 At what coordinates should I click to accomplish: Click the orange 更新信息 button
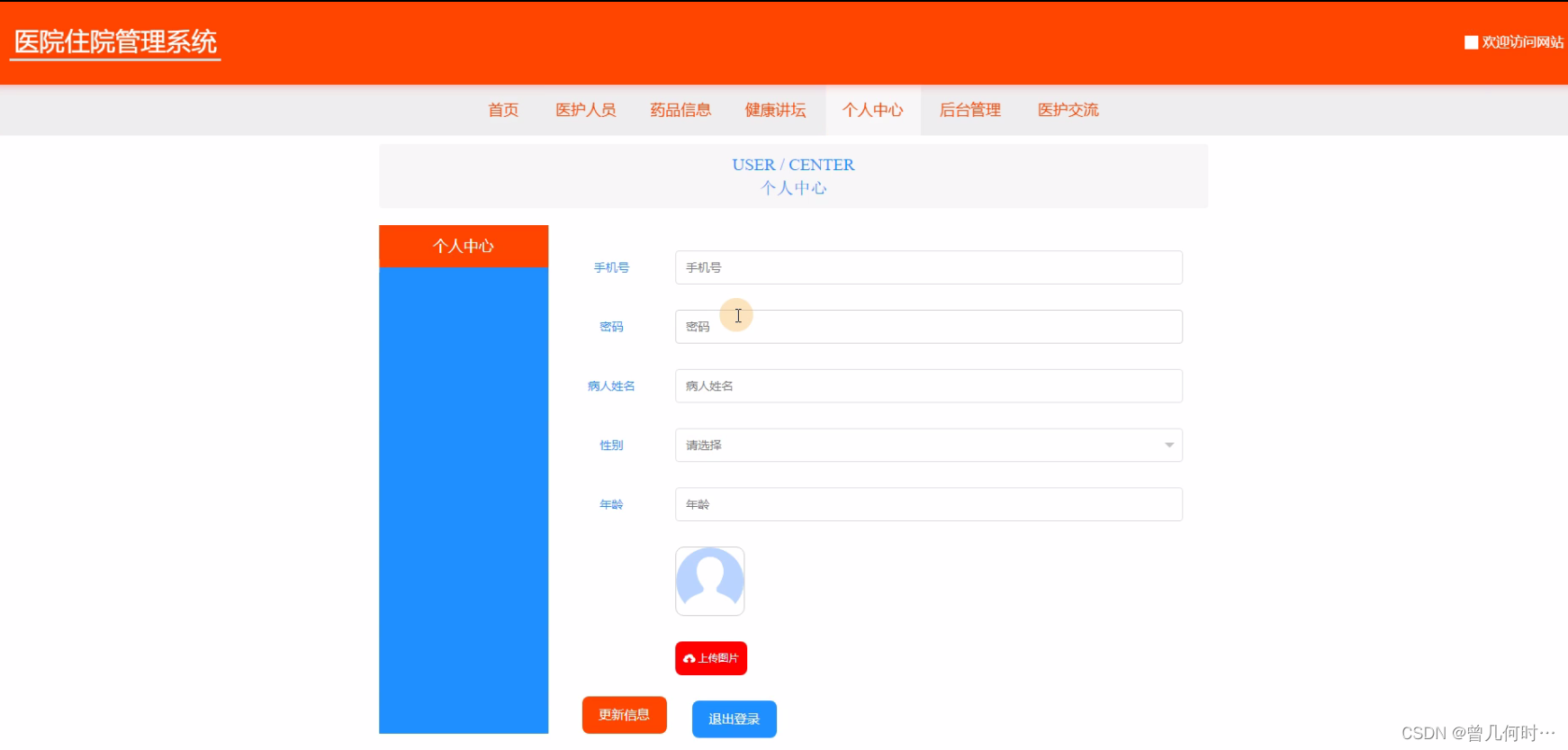tap(625, 715)
